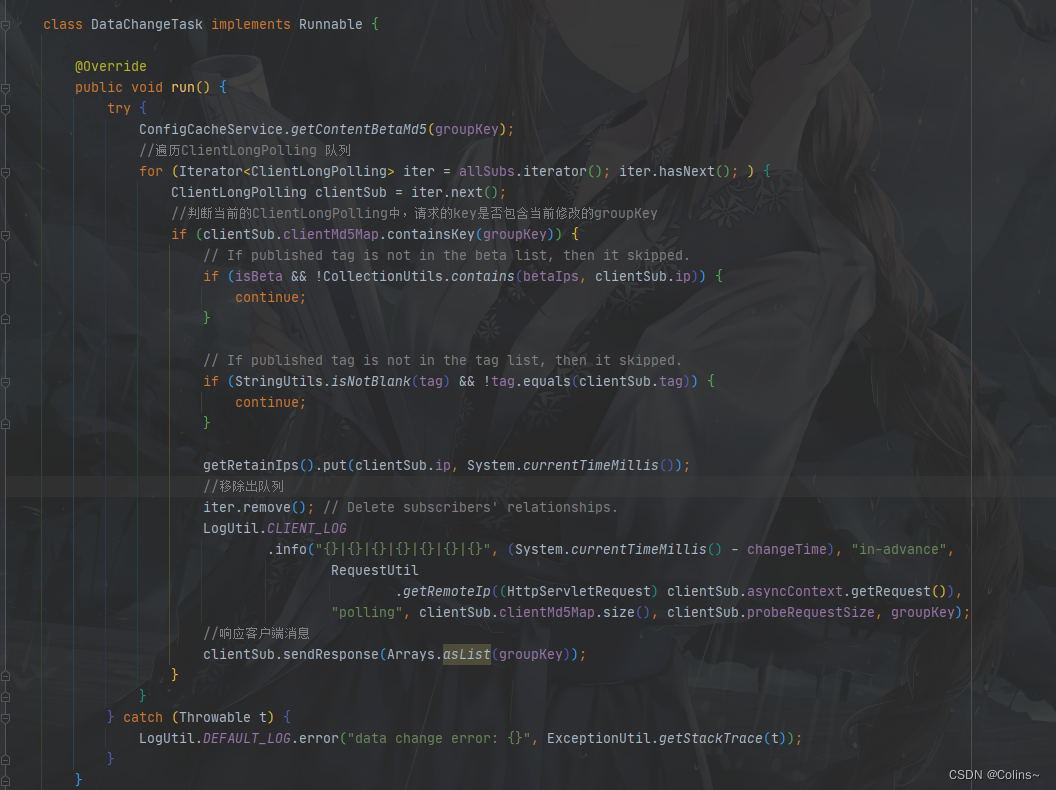
Task: Click the @Override annotation
Action: click(110, 66)
